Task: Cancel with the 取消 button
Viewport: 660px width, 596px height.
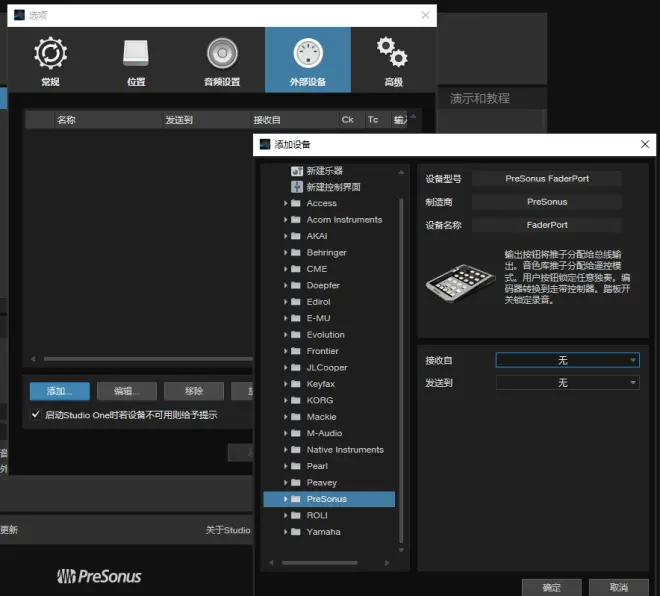Action: coord(619,587)
